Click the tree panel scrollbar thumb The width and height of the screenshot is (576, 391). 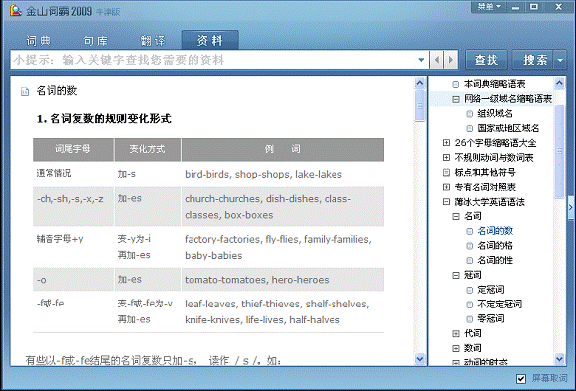(559, 151)
